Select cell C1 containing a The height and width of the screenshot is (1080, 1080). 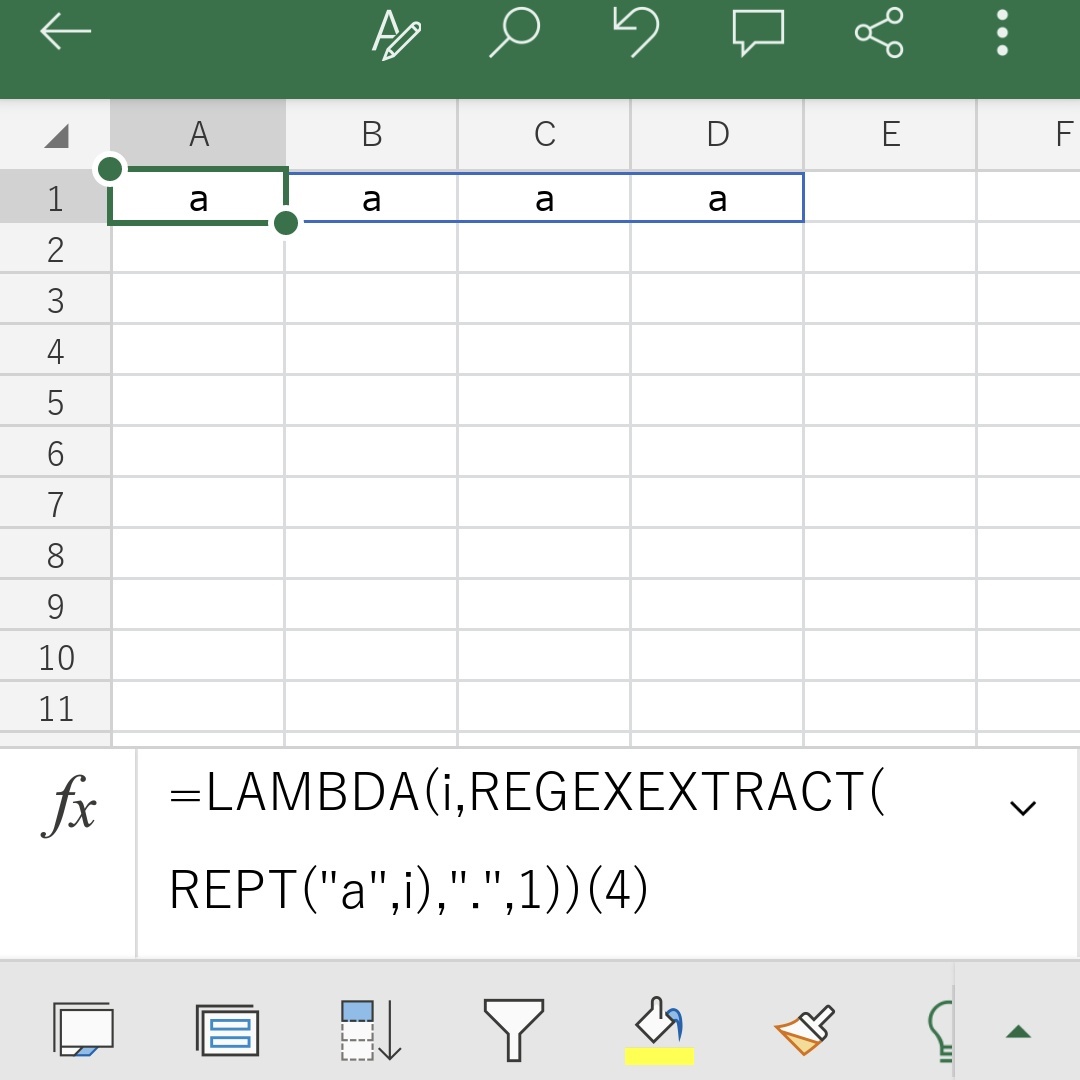pyautogui.click(x=545, y=198)
